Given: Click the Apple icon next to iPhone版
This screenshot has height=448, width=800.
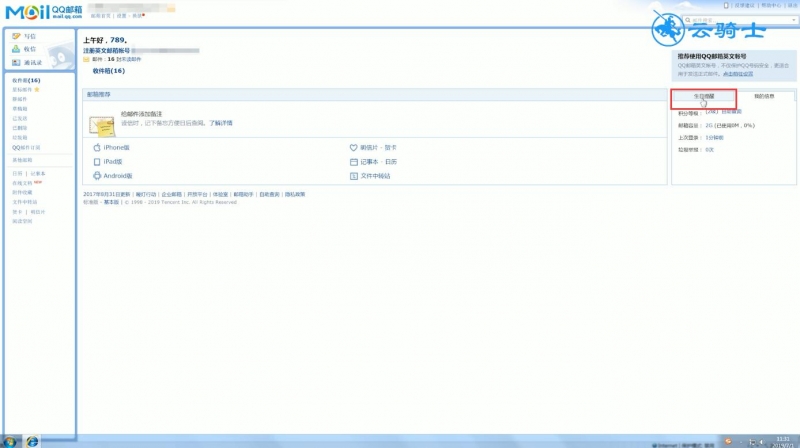Looking at the screenshot, I should pos(97,147).
